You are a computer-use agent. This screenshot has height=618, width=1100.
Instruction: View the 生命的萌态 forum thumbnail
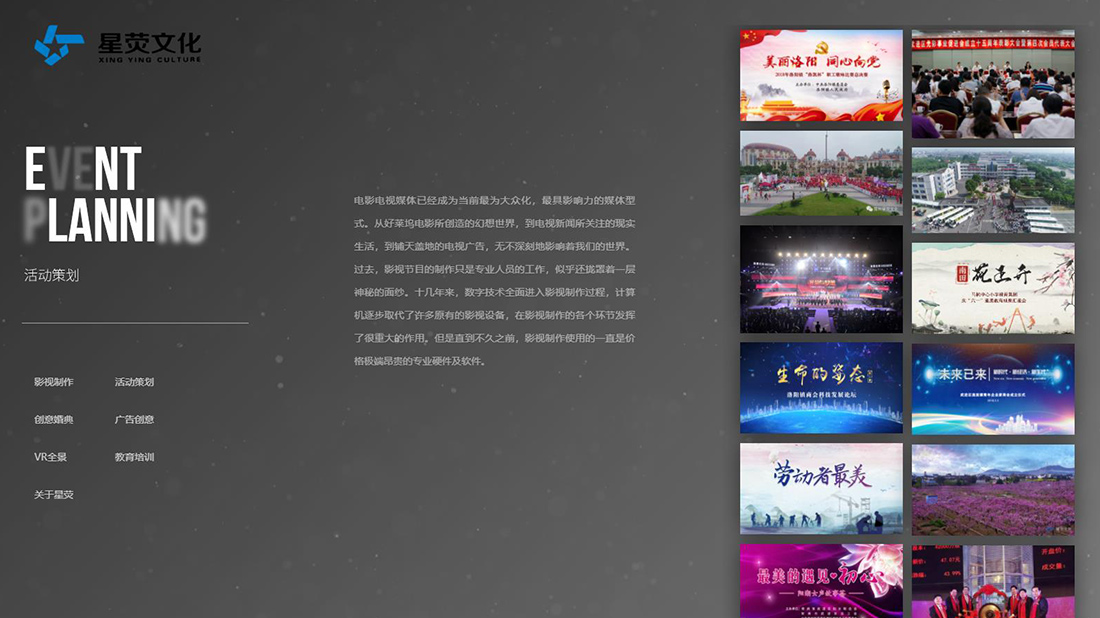[821, 388]
